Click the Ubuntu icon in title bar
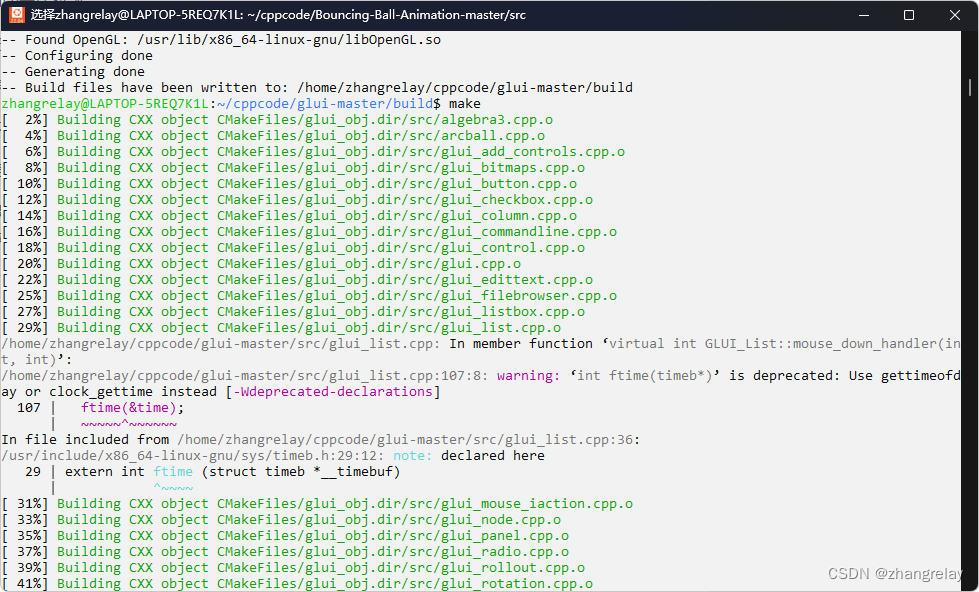Viewport: 979px width, 592px height. (x=17, y=14)
